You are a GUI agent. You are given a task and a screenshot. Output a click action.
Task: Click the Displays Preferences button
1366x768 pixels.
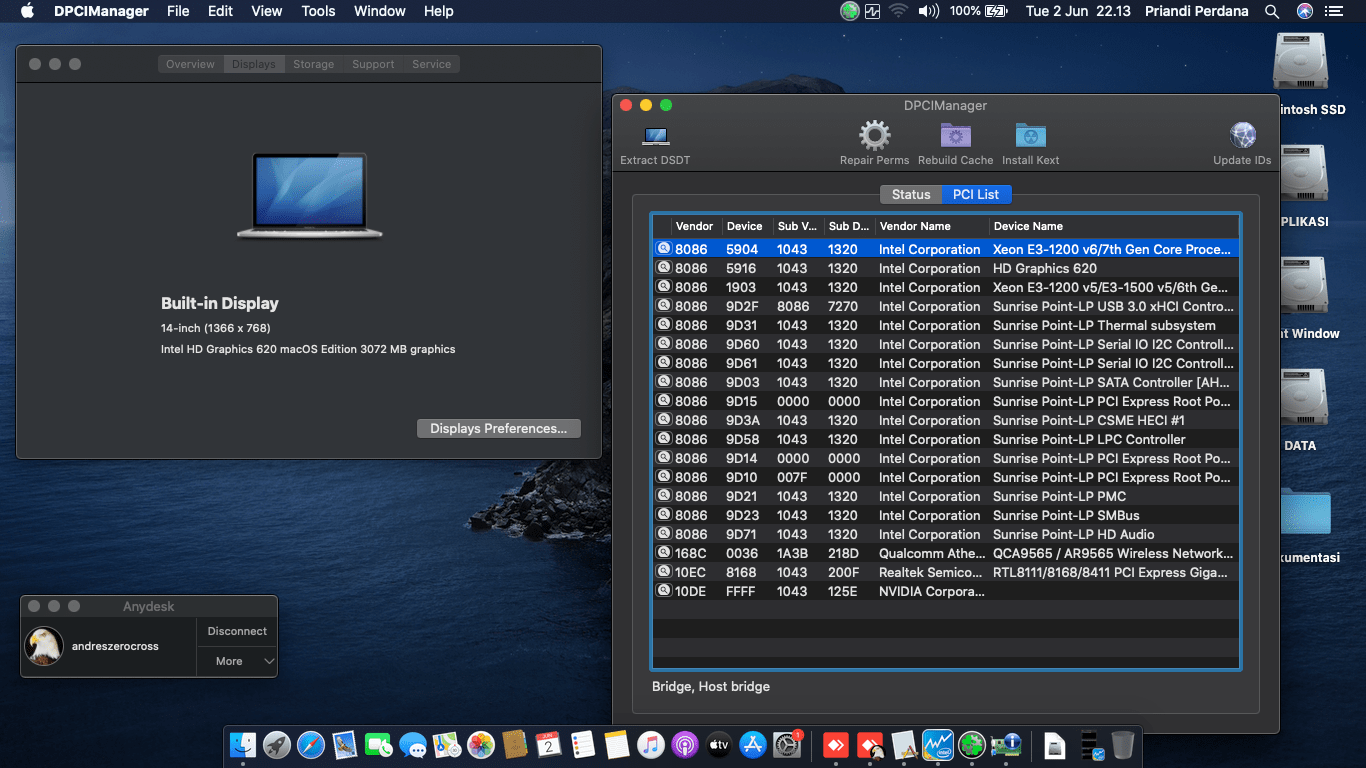click(x=499, y=428)
